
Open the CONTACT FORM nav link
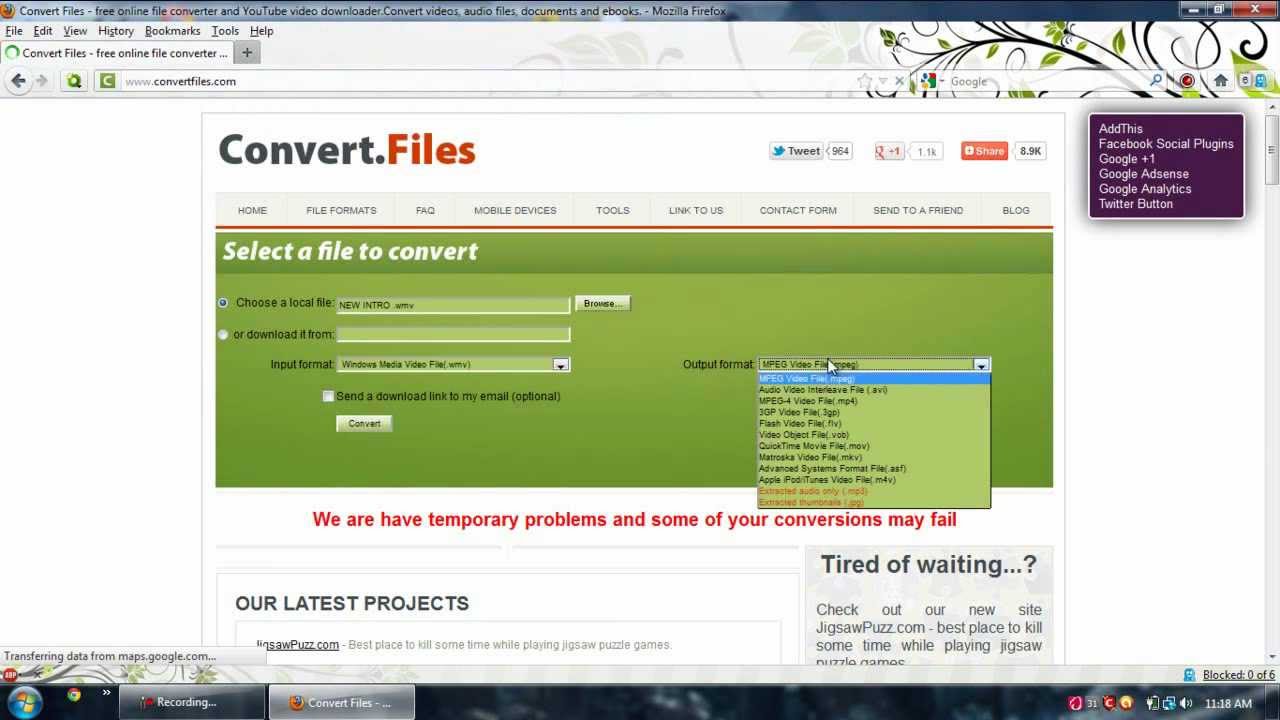point(798,210)
